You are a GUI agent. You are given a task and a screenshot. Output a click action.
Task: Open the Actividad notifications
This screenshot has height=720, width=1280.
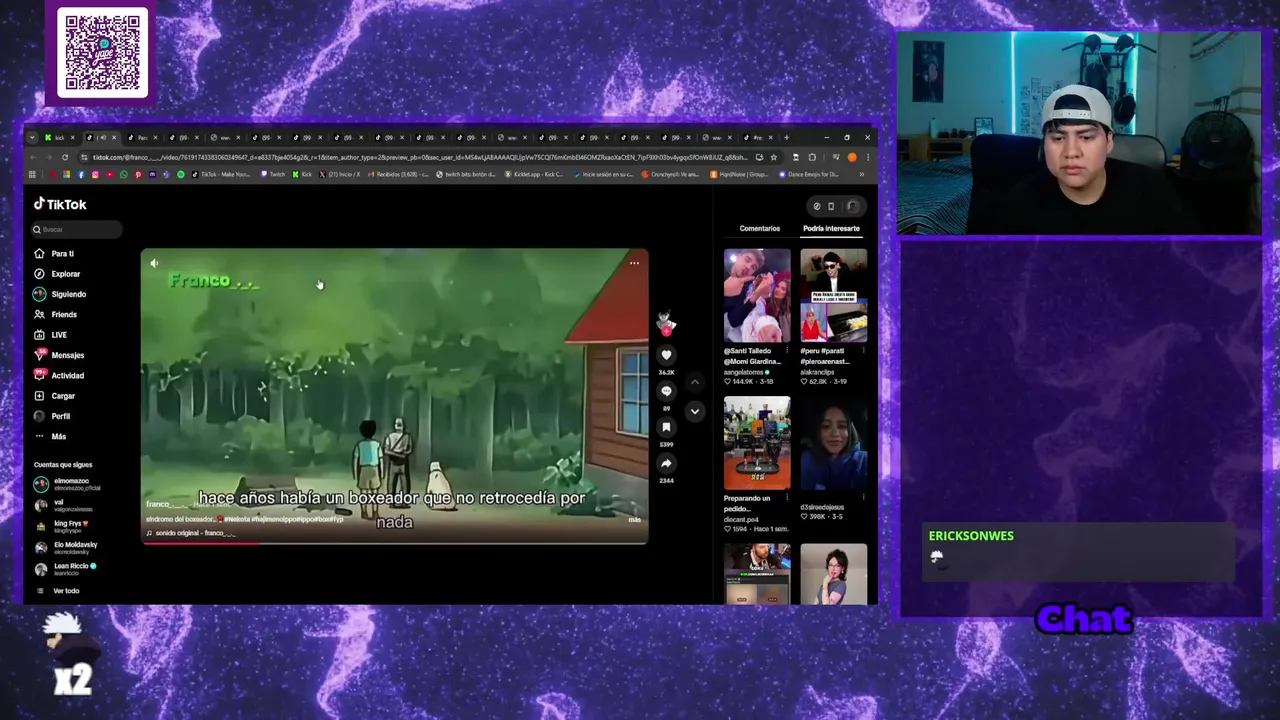click(x=59, y=376)
